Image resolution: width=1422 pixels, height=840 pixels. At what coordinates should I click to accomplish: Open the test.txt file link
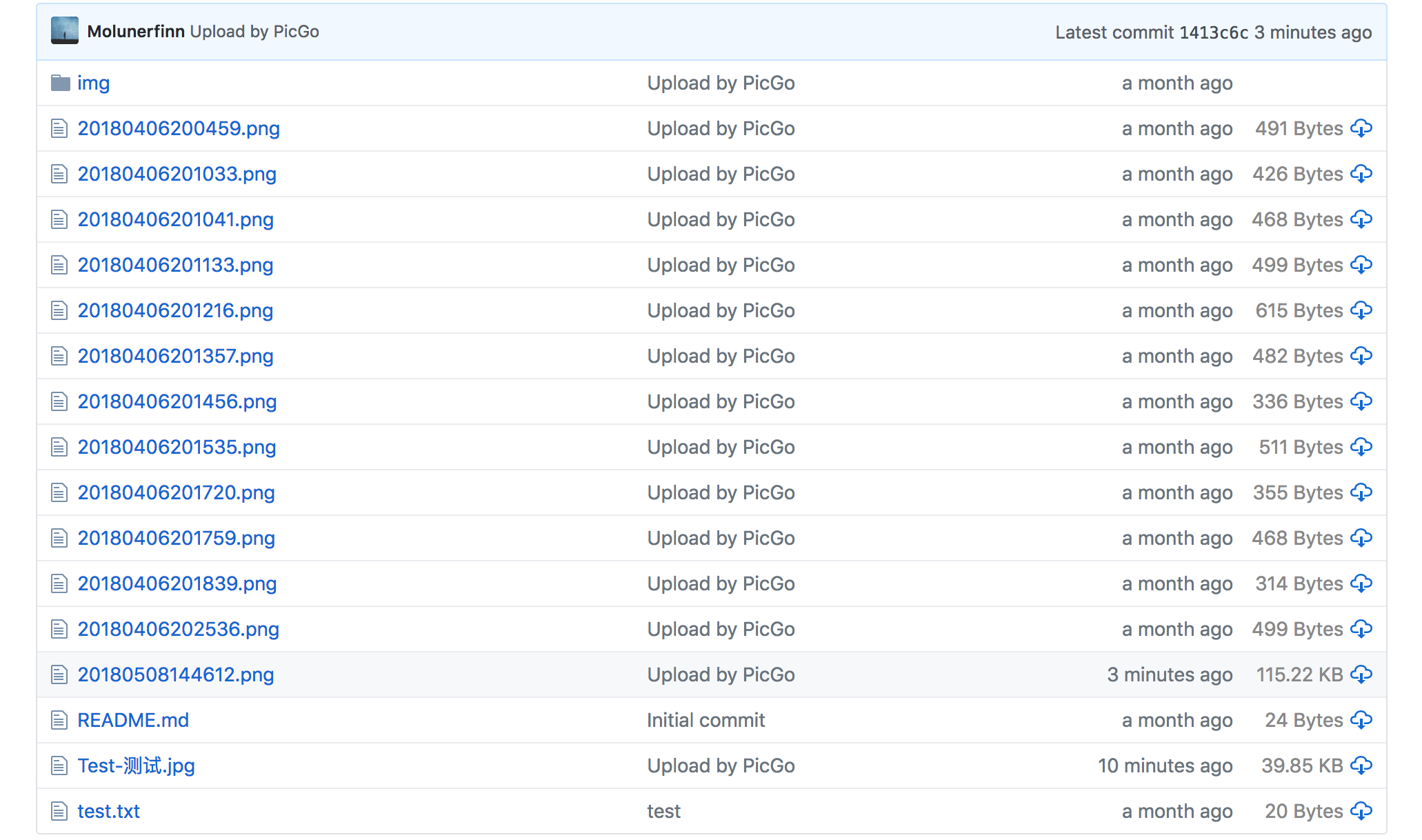108,811
